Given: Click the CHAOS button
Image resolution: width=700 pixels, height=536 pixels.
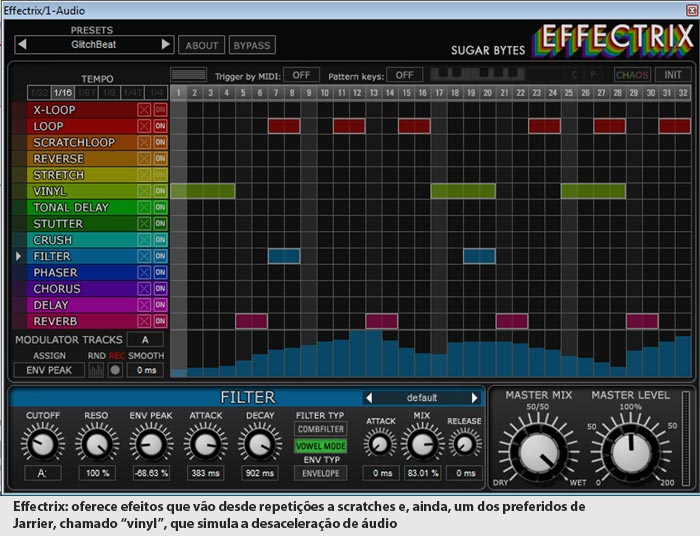Looking at the screenshot, I should [x=632, y=75].
